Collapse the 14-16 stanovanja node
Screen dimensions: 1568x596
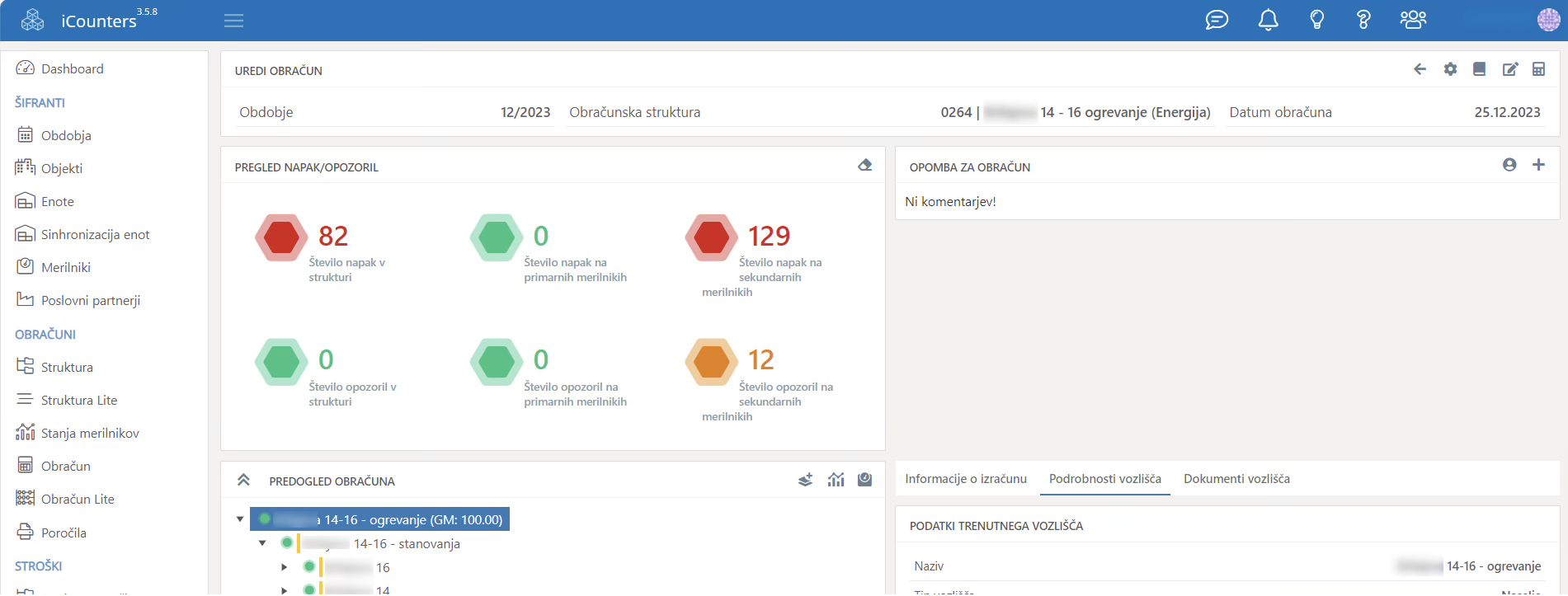pyautogui.click(x=262, y=543)
